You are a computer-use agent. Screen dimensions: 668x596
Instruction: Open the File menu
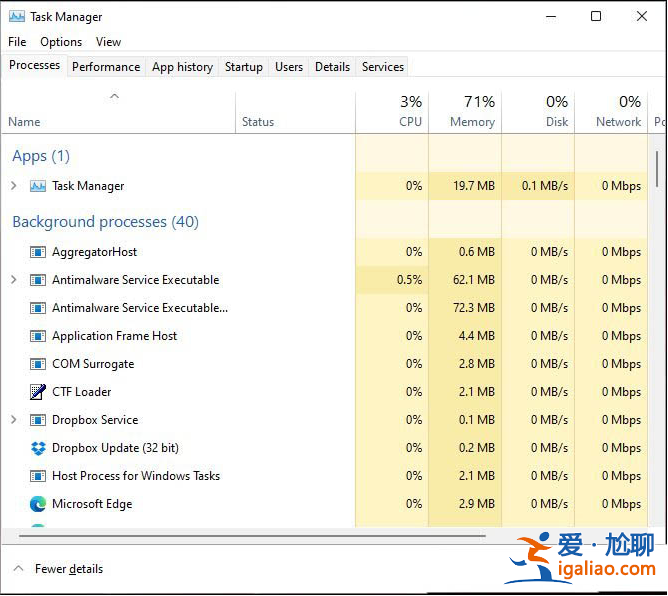pos(17,42)
